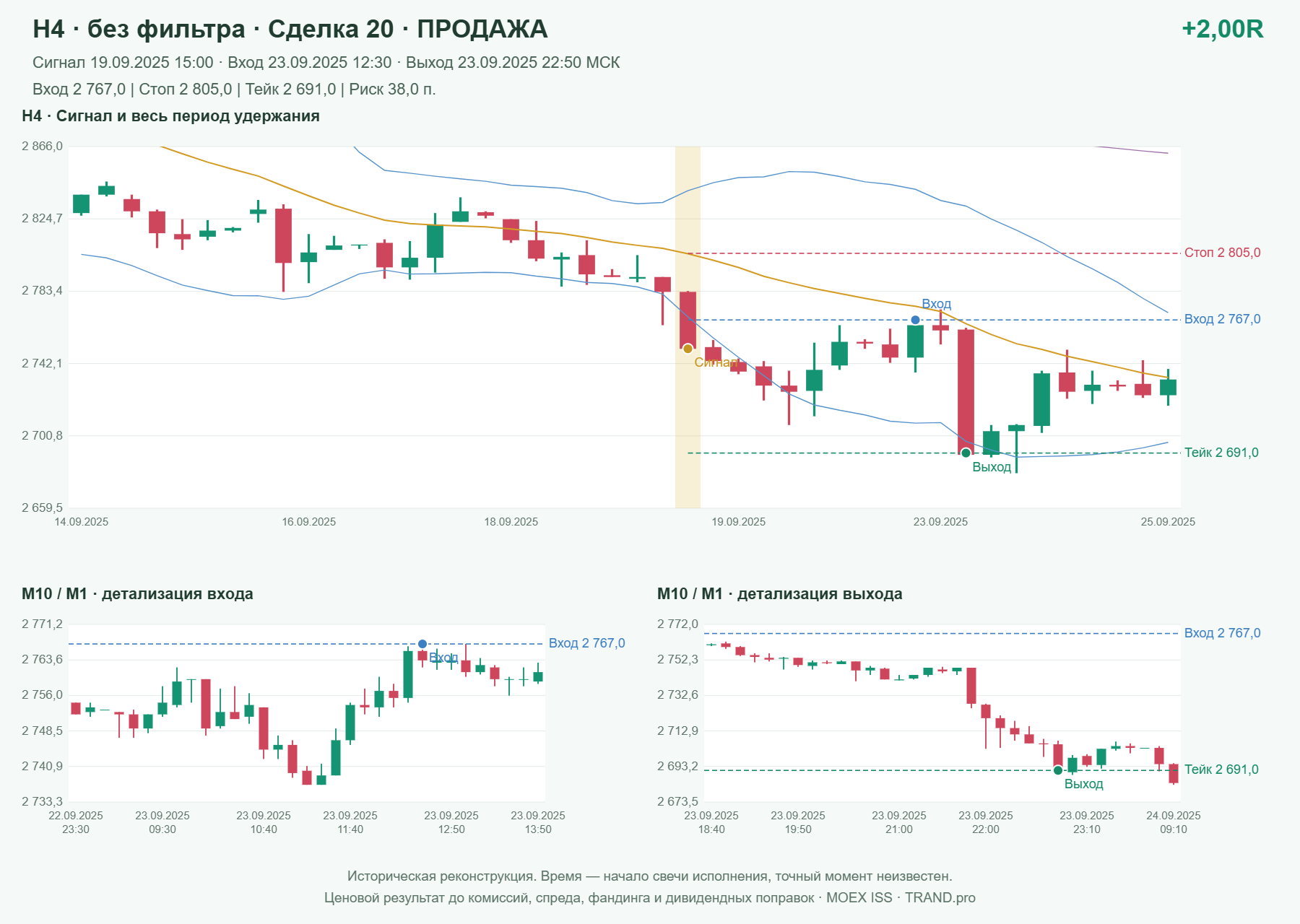The height and width of the screenshot is (924, 1300).
Task: Click the '2 733,3' axis label in the entry chart
Action: (x=42, y=802)
